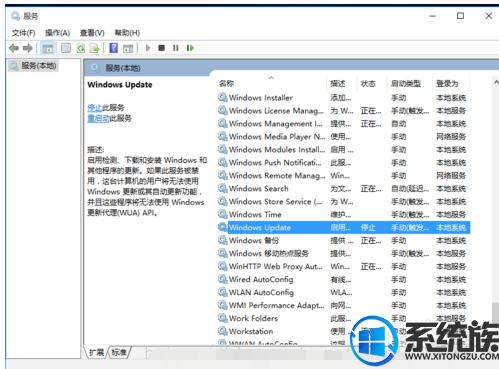This screenshot has height=369, width=499.
Task: Click the Refresh toolbar icon
Action: [x=81, y=48]
